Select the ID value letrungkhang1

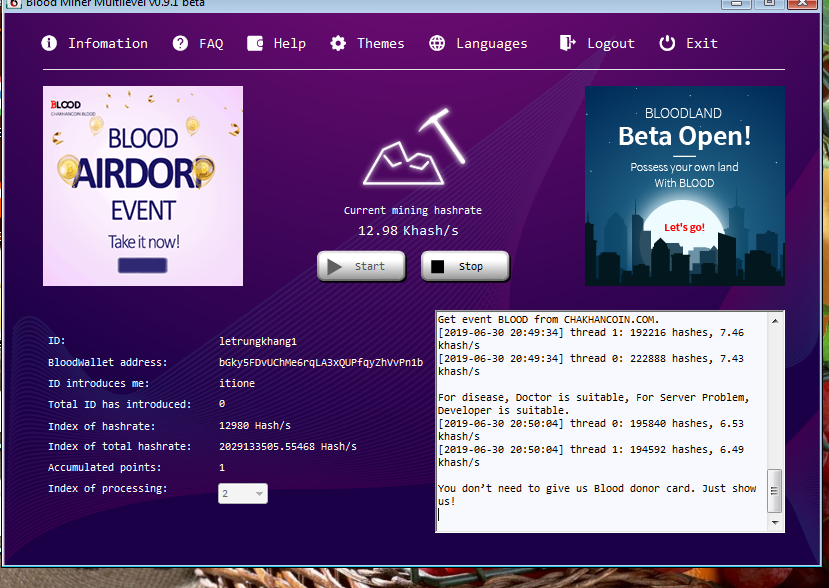pos(258,341)
